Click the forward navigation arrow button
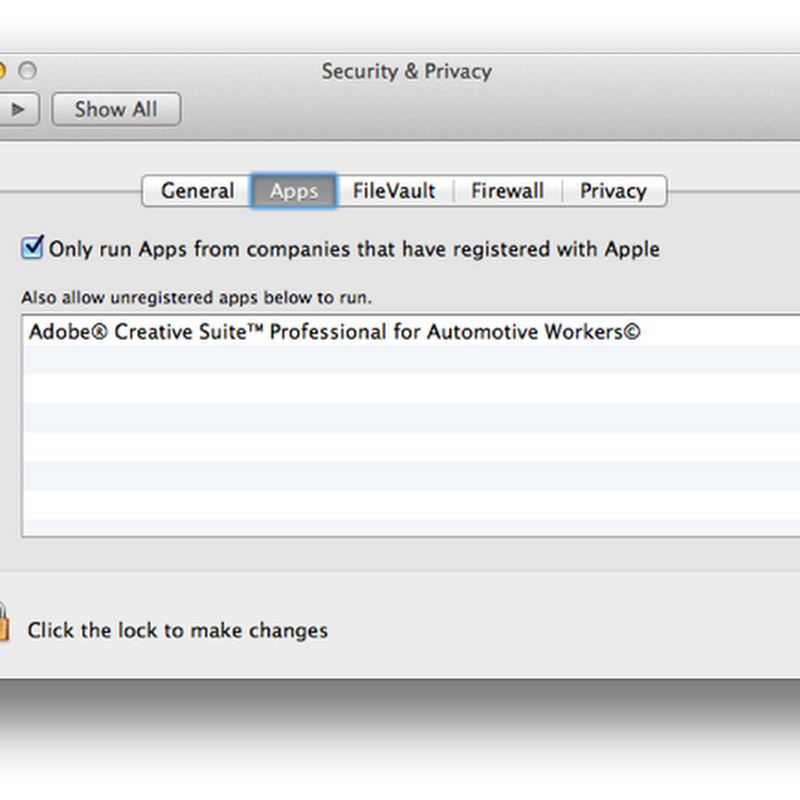800x800 pixels. [x=18, y=109]
